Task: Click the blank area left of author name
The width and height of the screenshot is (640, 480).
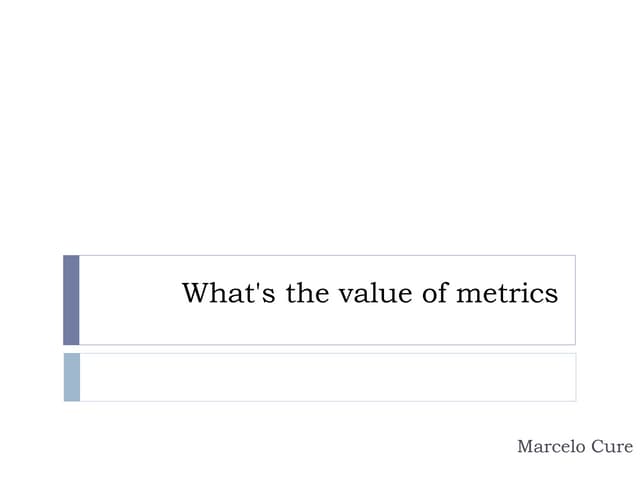Action: 300,447
